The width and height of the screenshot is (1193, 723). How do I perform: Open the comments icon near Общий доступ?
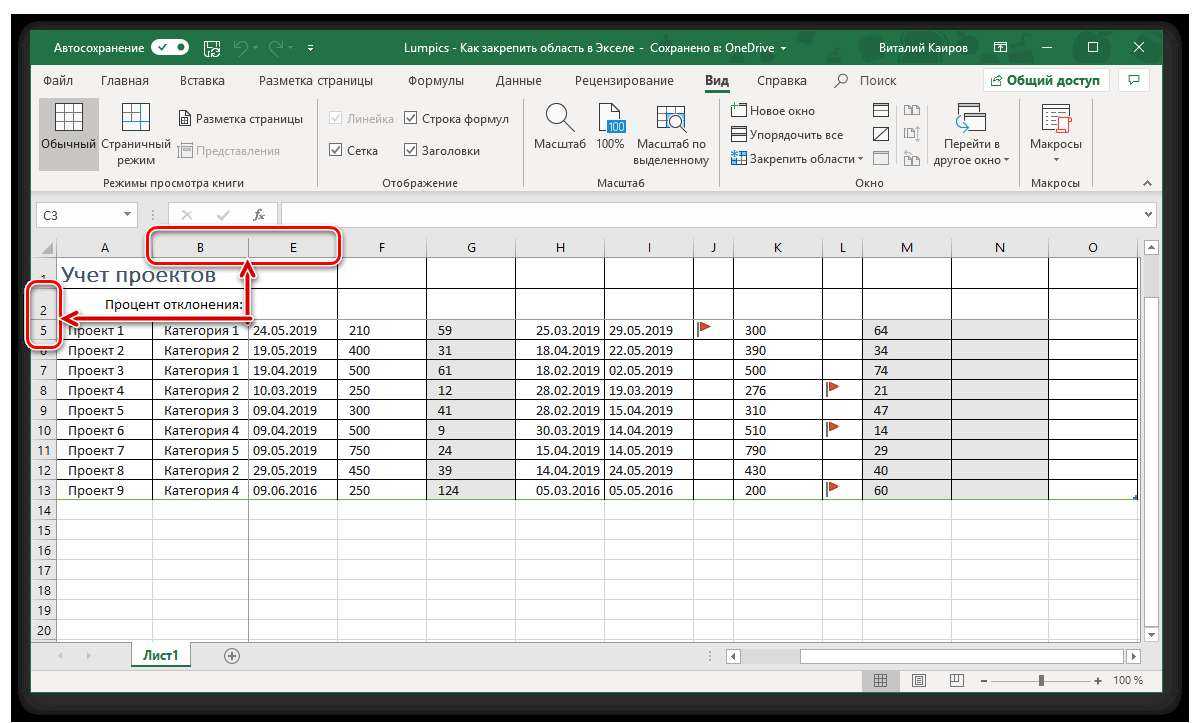coord(1134,80)
